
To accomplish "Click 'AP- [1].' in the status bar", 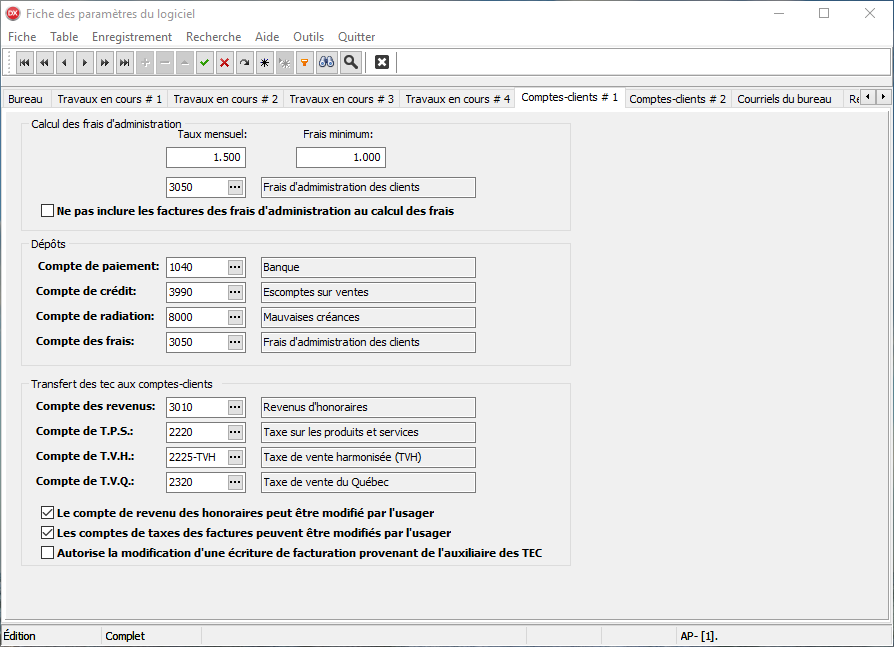I will 699,636.
